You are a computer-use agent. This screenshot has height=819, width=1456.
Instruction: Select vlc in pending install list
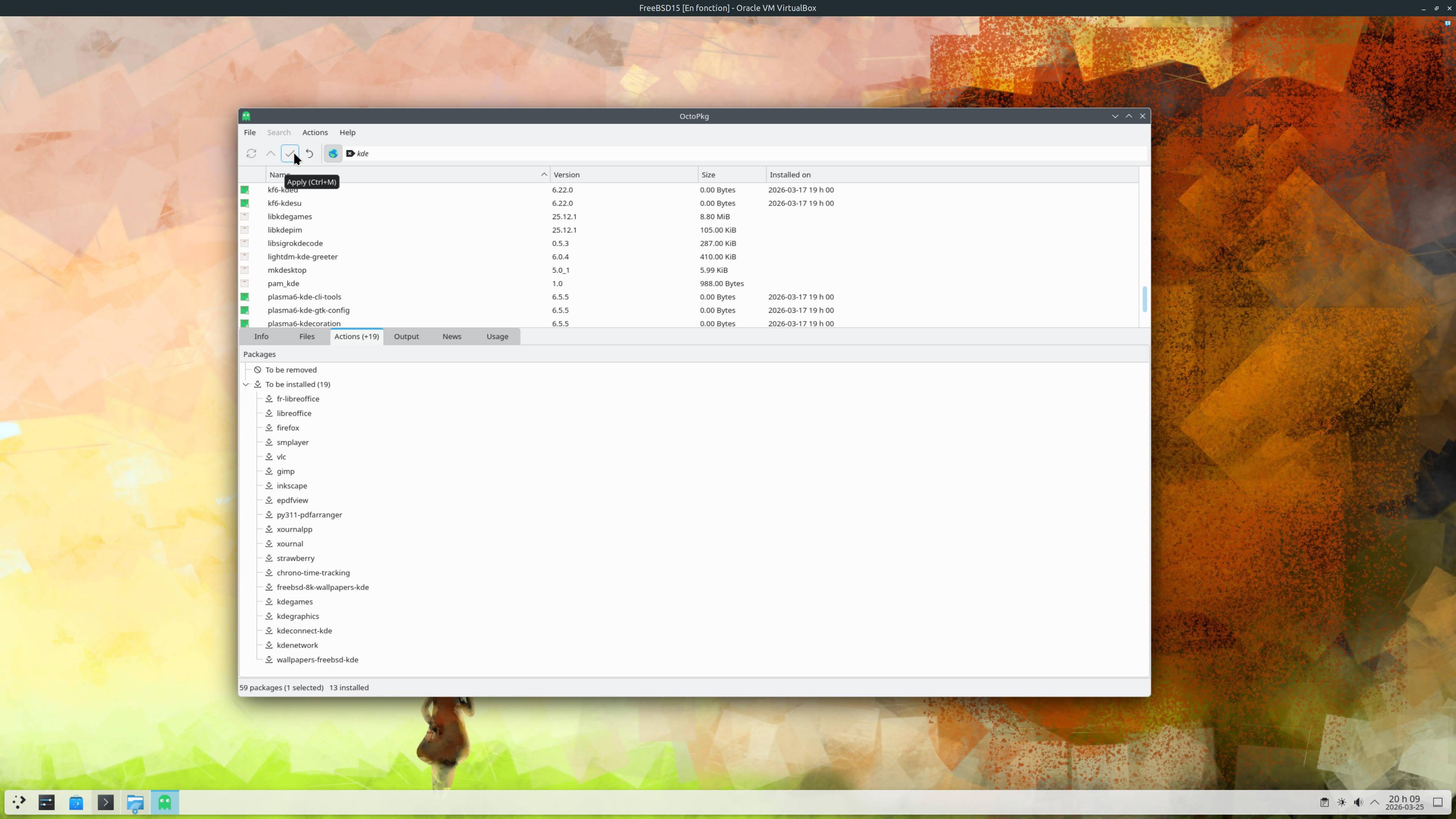click(281, 457)
